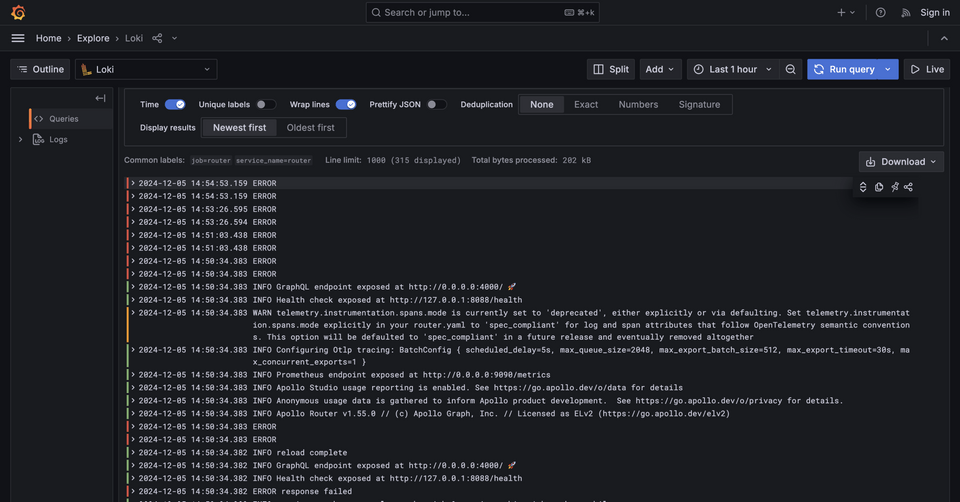
Task: Open the Download dropdown
Action: pos(901,162)
